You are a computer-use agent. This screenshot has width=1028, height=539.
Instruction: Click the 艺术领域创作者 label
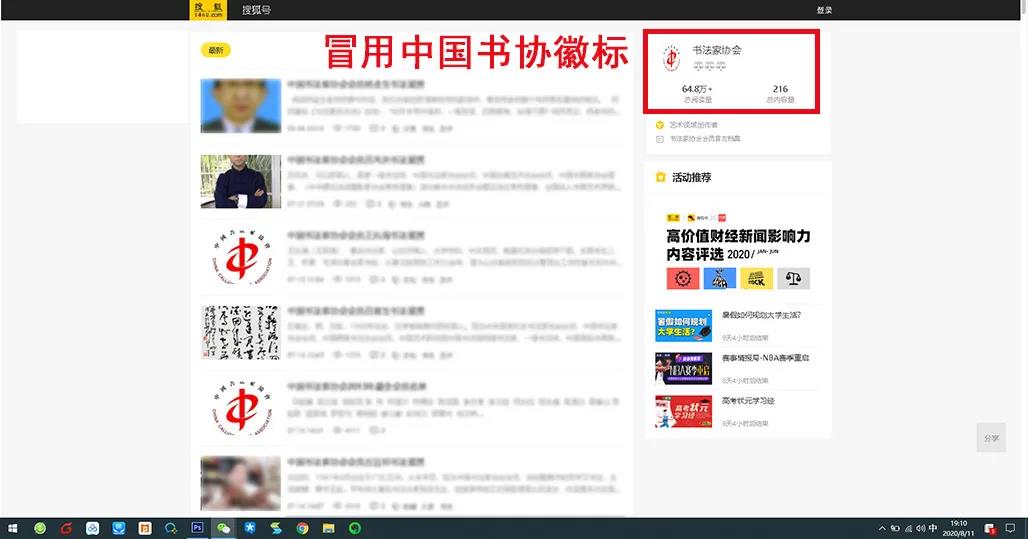coord(694,125)
